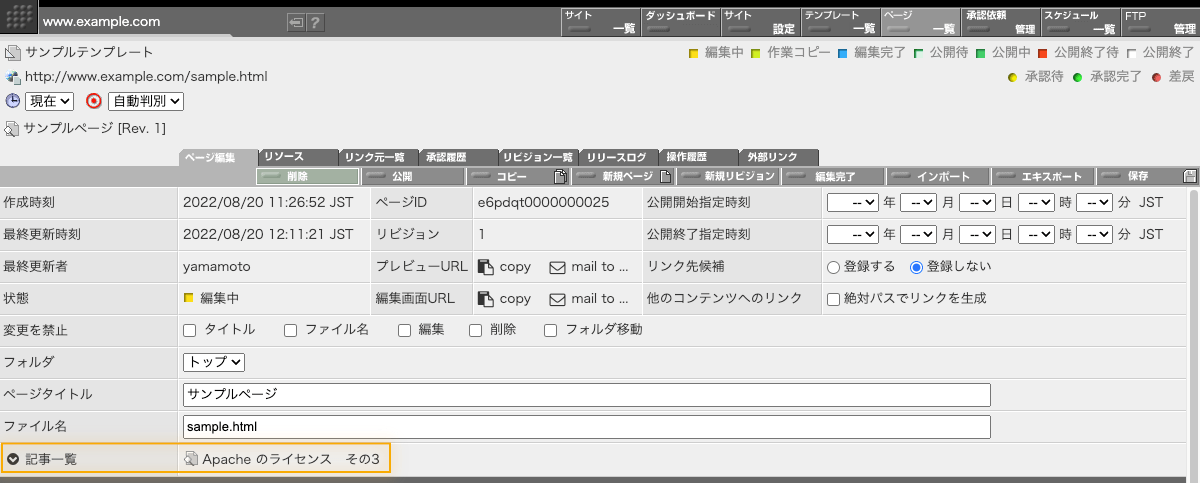The height and width of the screenshot is (483, 1200).
Task: Open year dropdown for 公開開始指定時刻
Action: pos(852,202)
